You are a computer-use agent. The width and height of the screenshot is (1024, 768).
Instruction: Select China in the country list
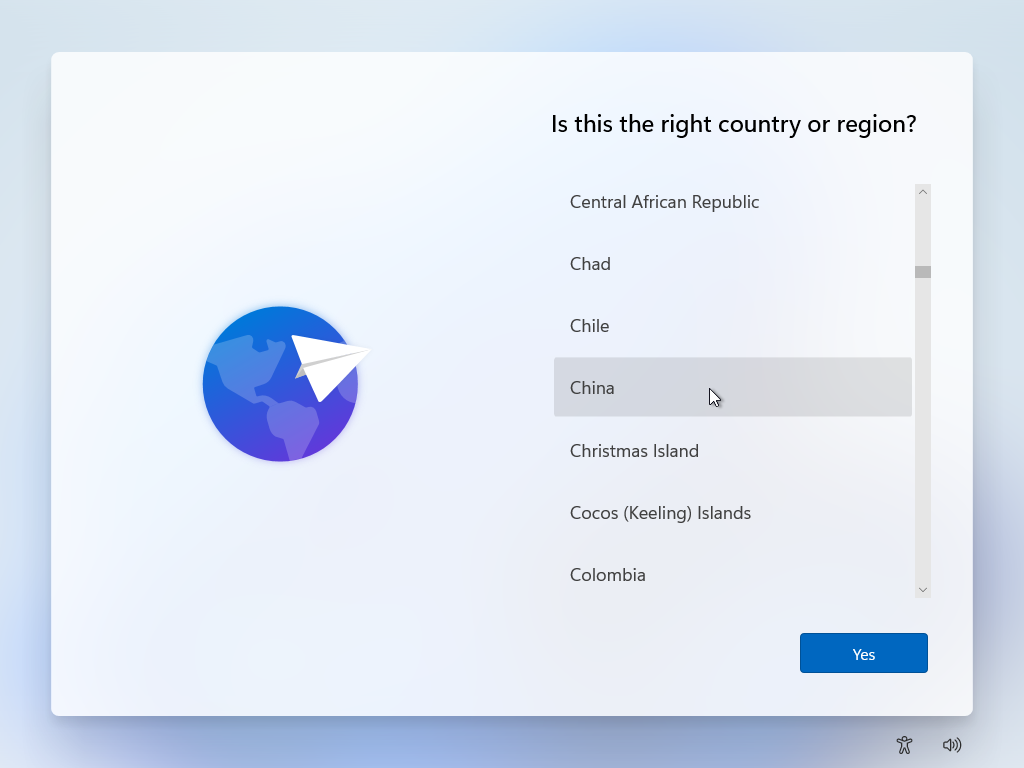point(733,387)
